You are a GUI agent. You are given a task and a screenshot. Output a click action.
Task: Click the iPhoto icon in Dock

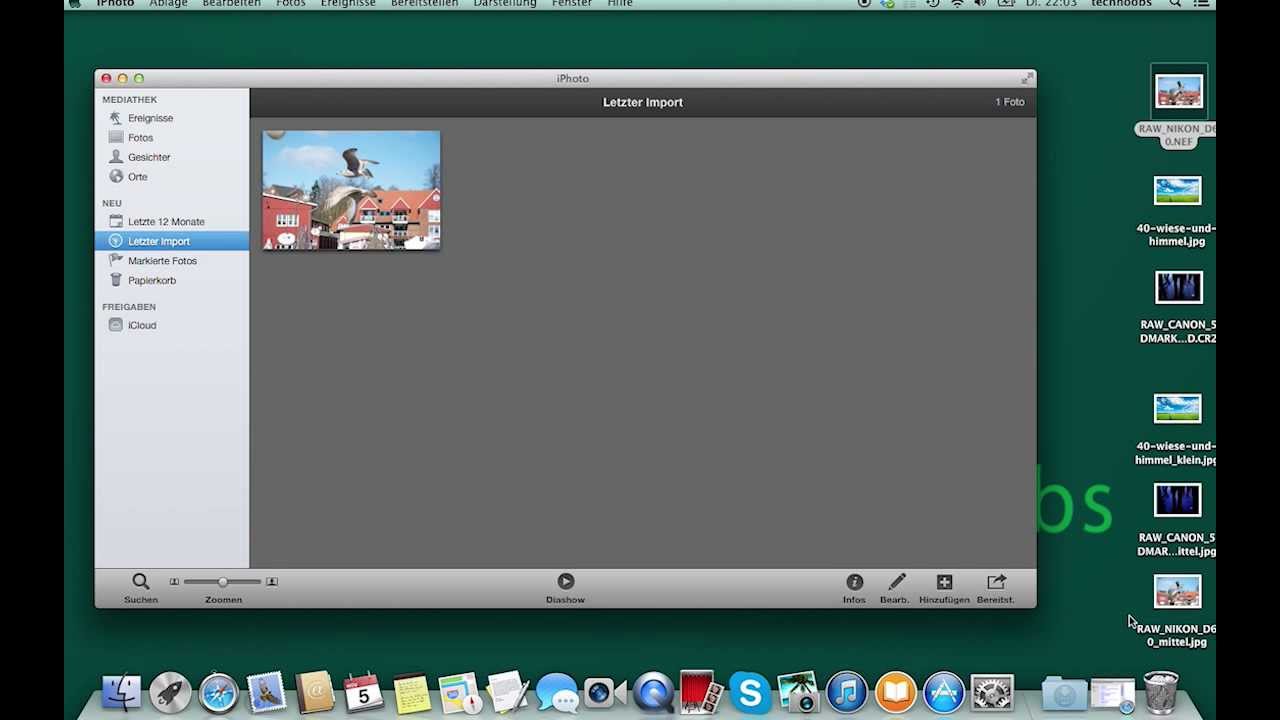(798, 692)
